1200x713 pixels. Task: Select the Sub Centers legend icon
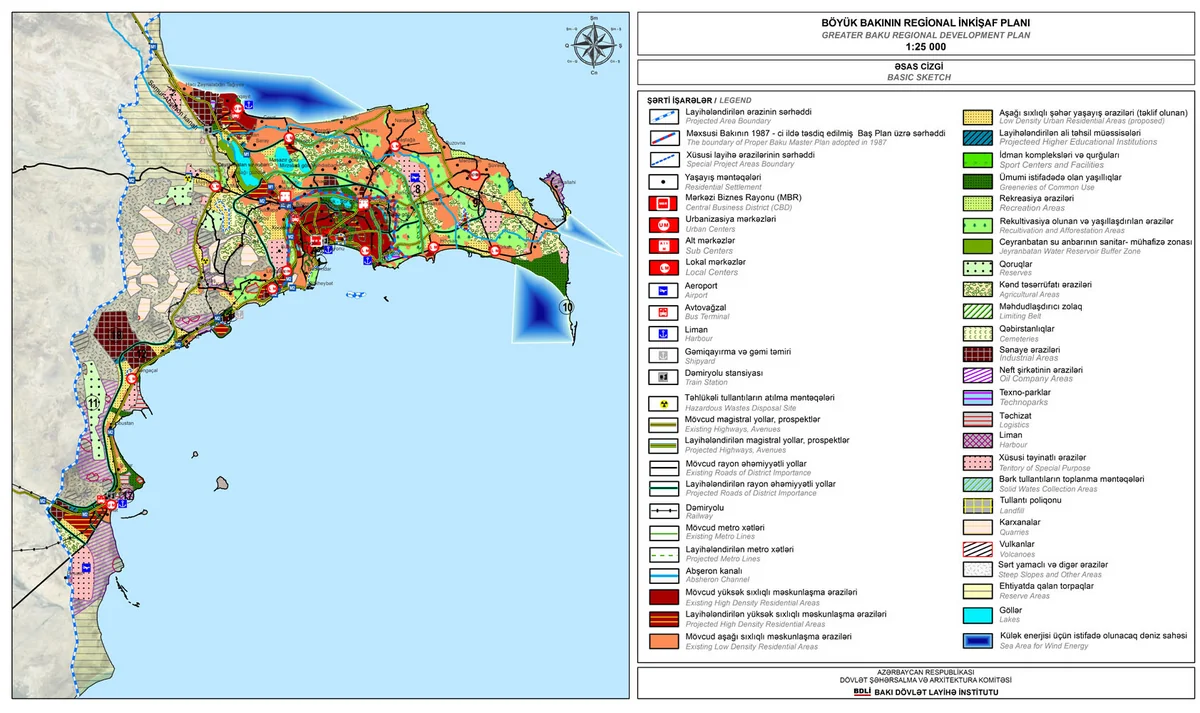pos(663,246)
